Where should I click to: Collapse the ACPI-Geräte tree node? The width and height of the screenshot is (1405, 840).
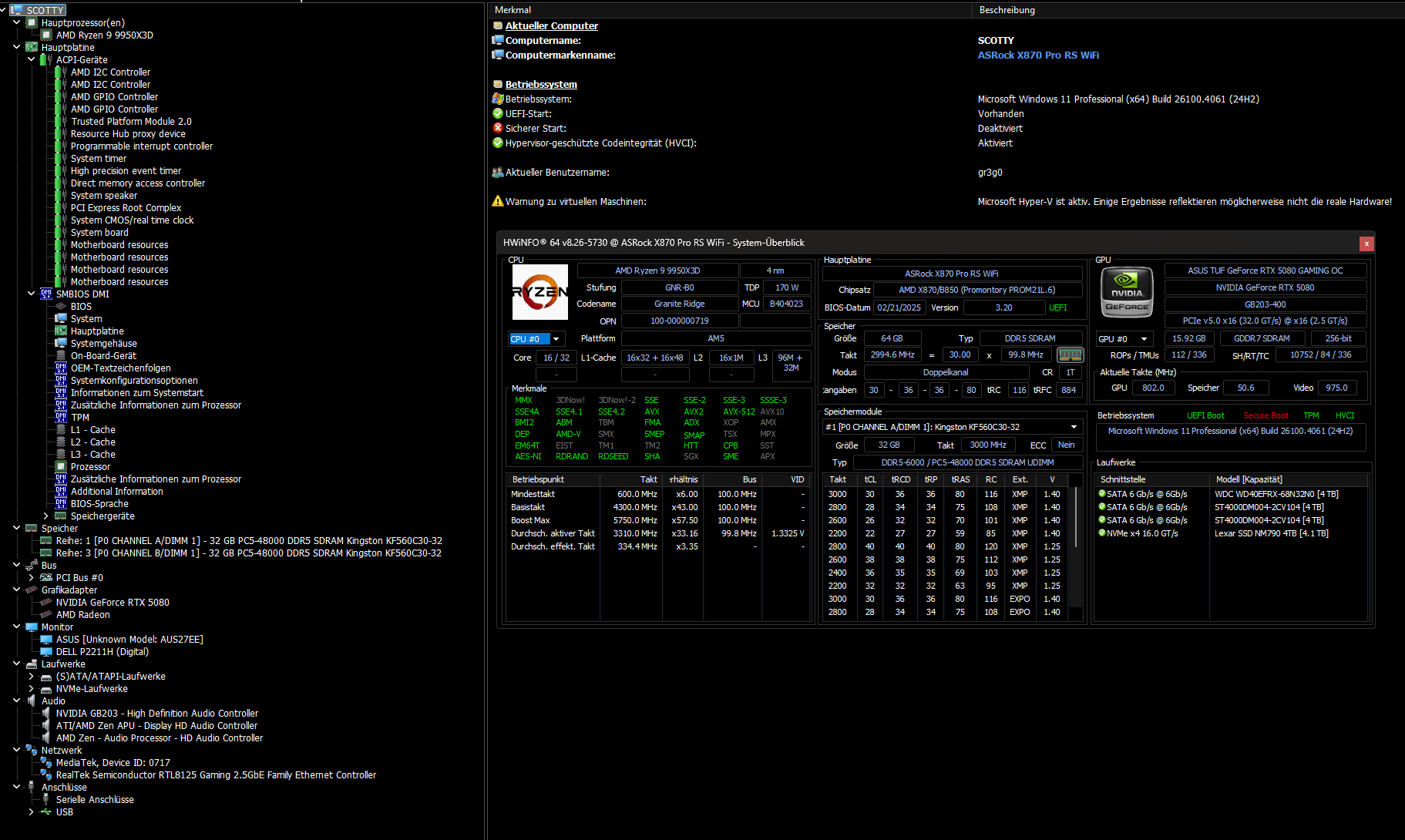coord(32,59)
